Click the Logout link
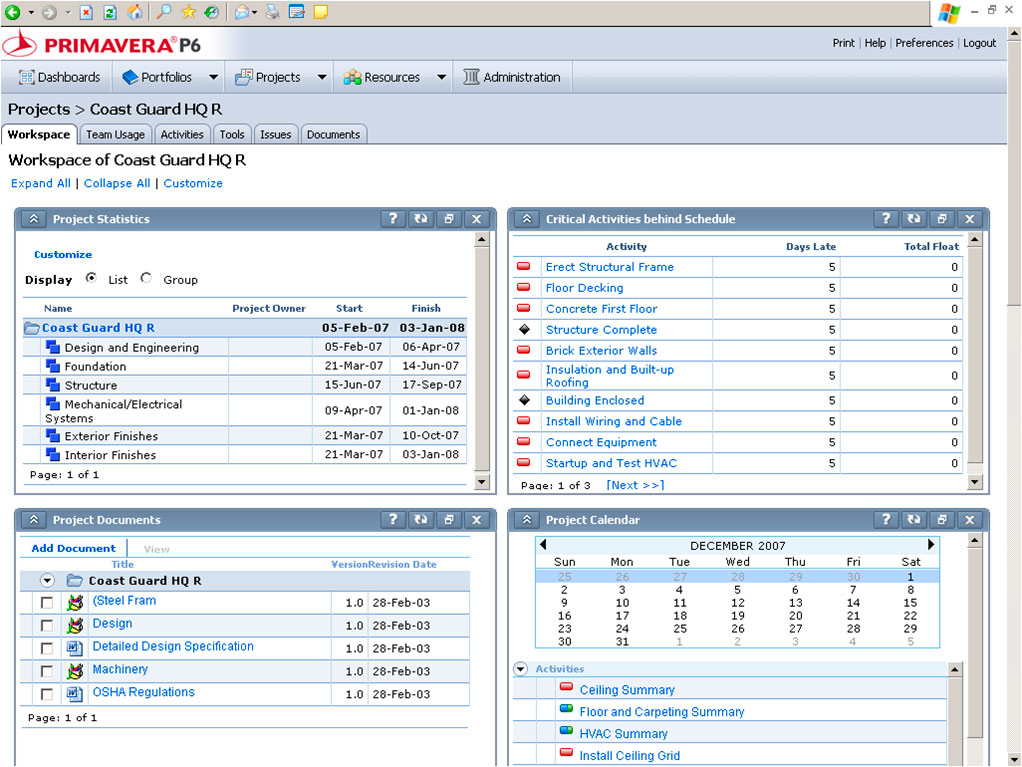The height and width of the screenshot is (767, 1022). 980,43
